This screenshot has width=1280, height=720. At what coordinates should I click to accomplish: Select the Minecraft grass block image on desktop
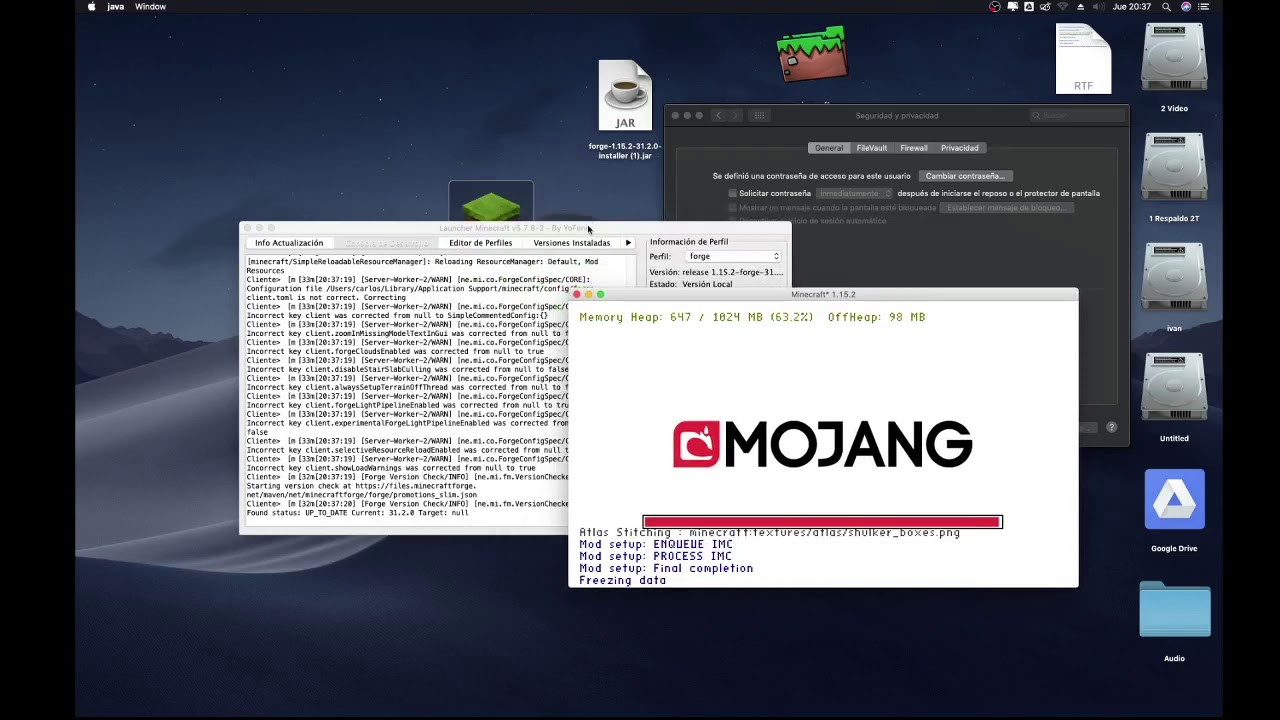[813, 54]
